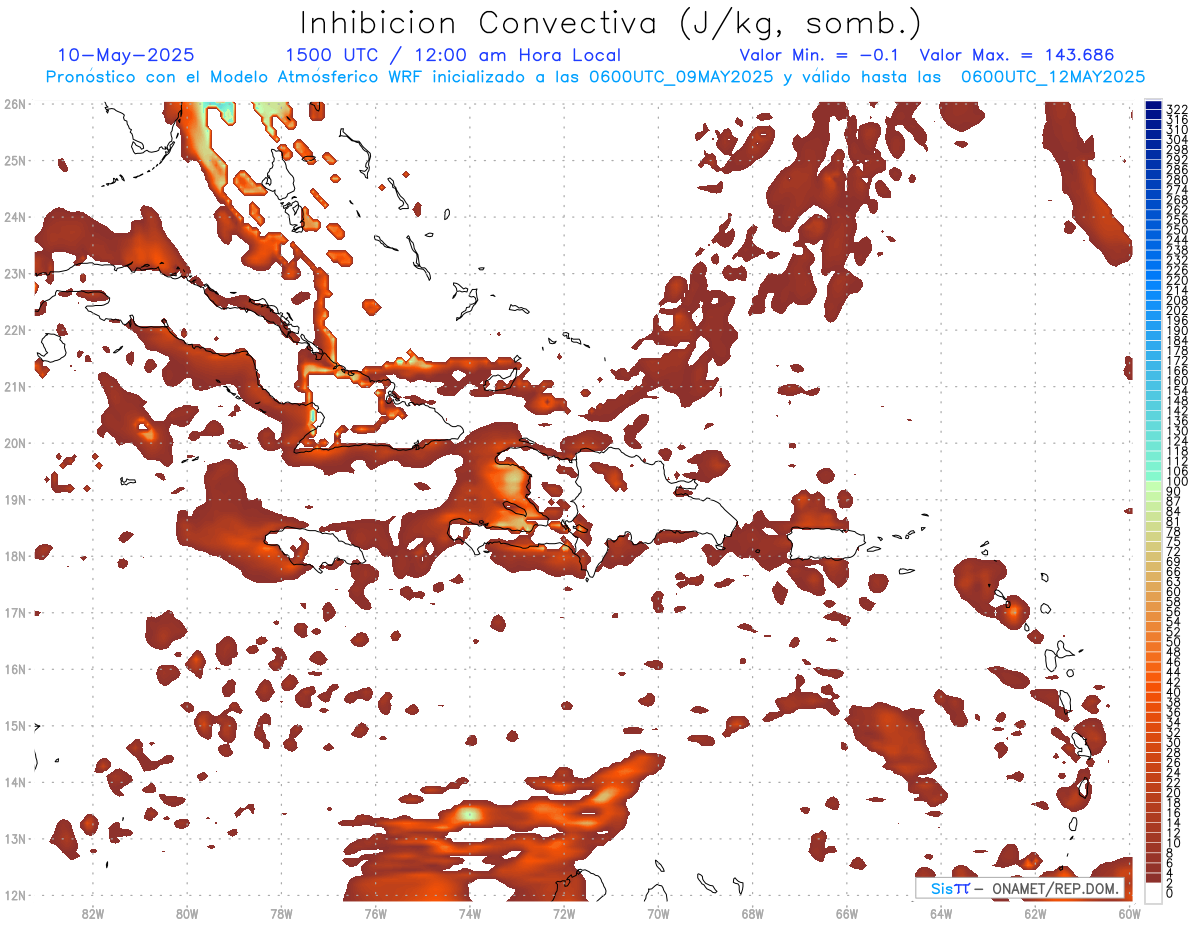This screenshot has width=1200, height=927.
Task: Click the 23N latitude label
Action: (x=15, y=273)
